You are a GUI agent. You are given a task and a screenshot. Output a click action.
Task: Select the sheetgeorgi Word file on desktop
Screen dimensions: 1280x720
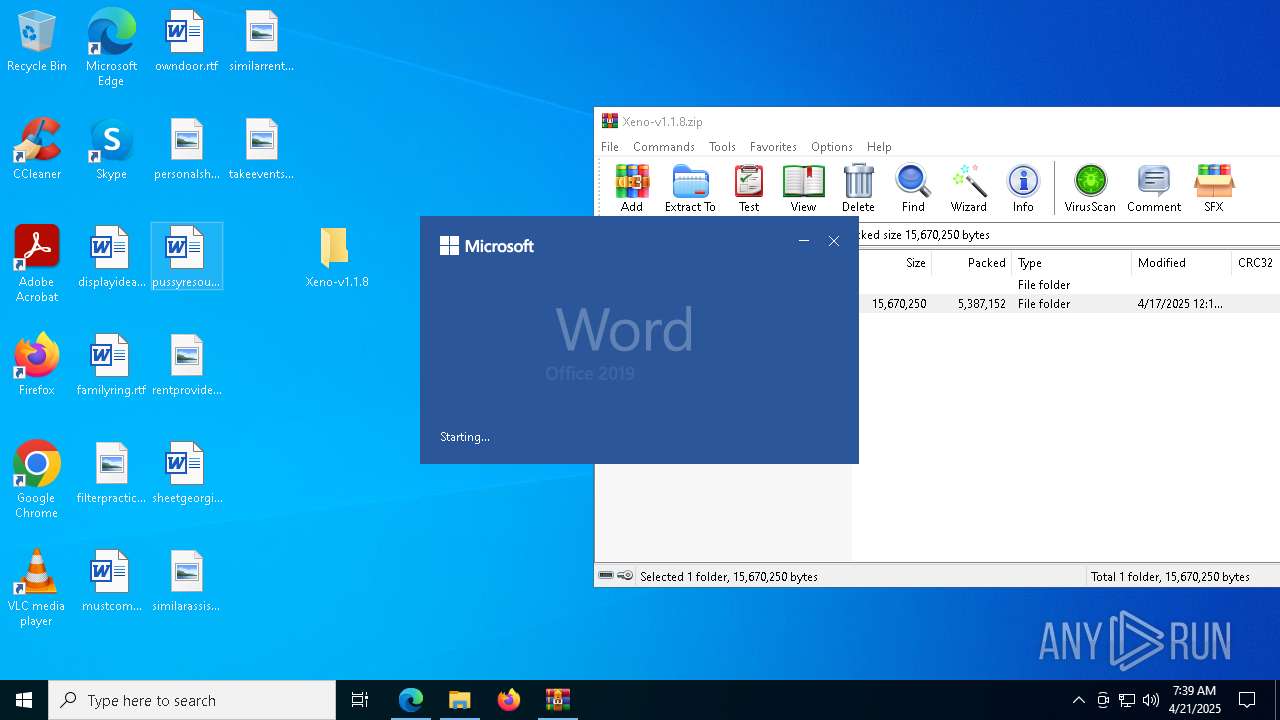(186, 474)
